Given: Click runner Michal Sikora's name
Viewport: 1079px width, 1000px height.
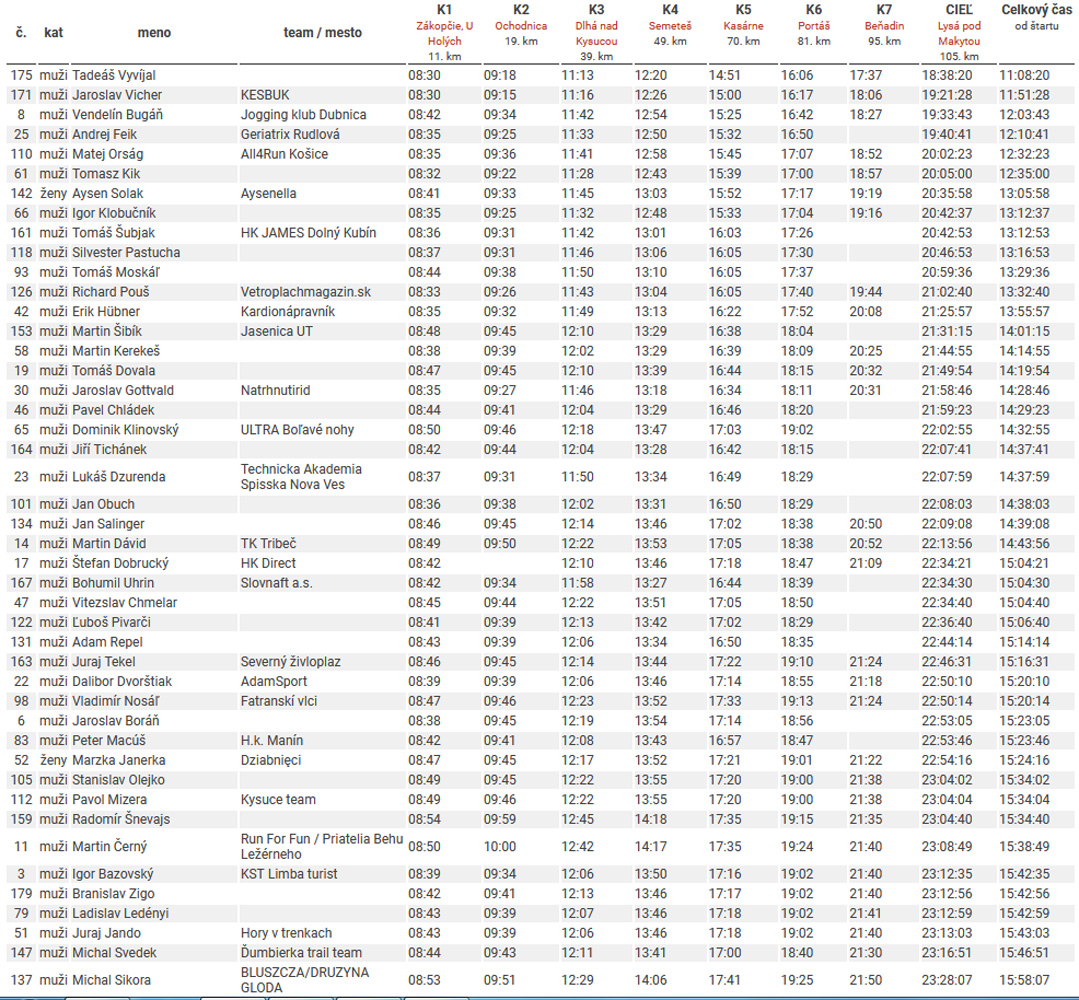Looking at the screenshot, I should tap(109, 980).
